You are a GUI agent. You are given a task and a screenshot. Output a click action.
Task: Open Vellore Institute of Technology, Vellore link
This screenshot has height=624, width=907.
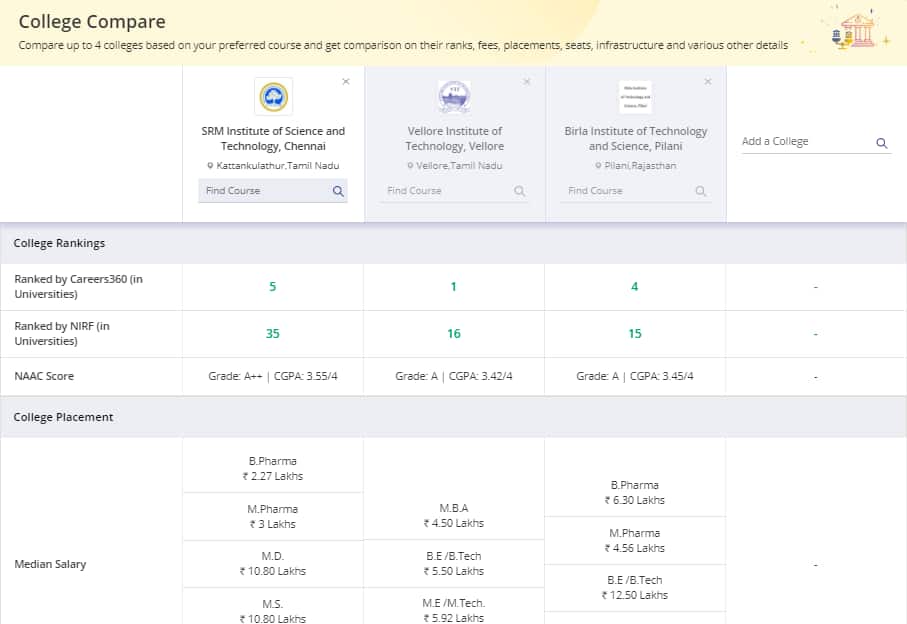click(454, 139)
